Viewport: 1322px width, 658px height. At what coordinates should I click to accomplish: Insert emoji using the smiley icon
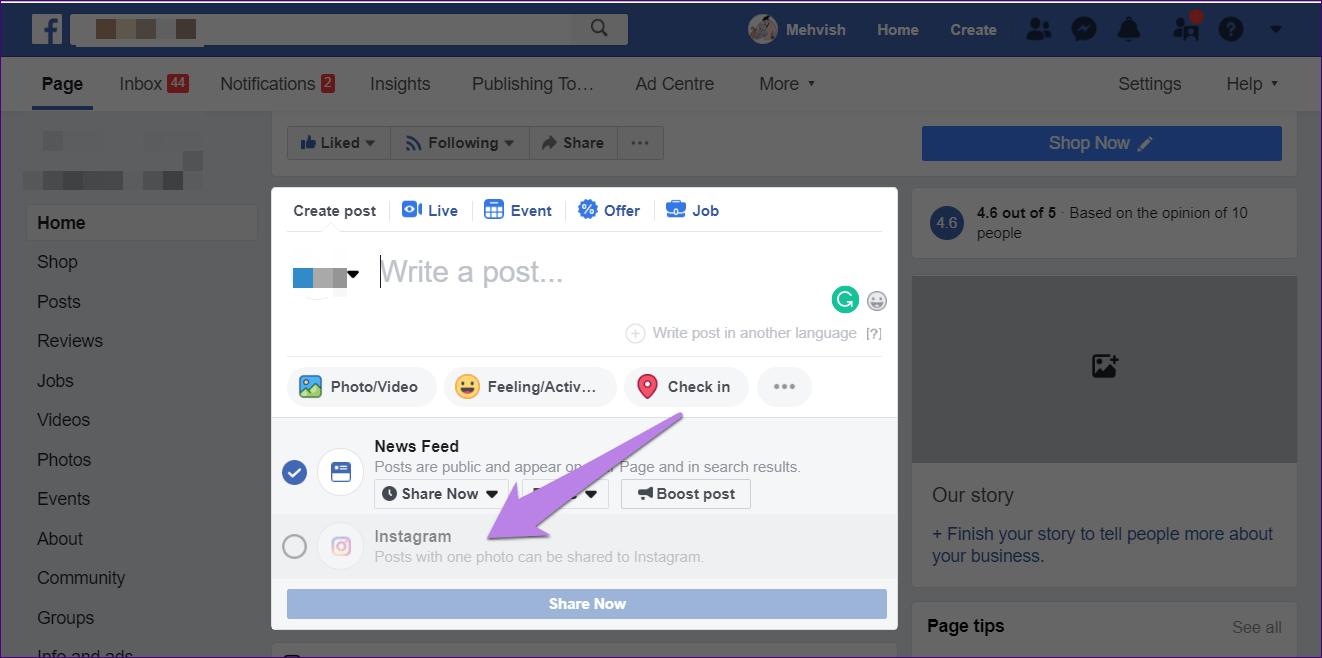pos(877,300)
